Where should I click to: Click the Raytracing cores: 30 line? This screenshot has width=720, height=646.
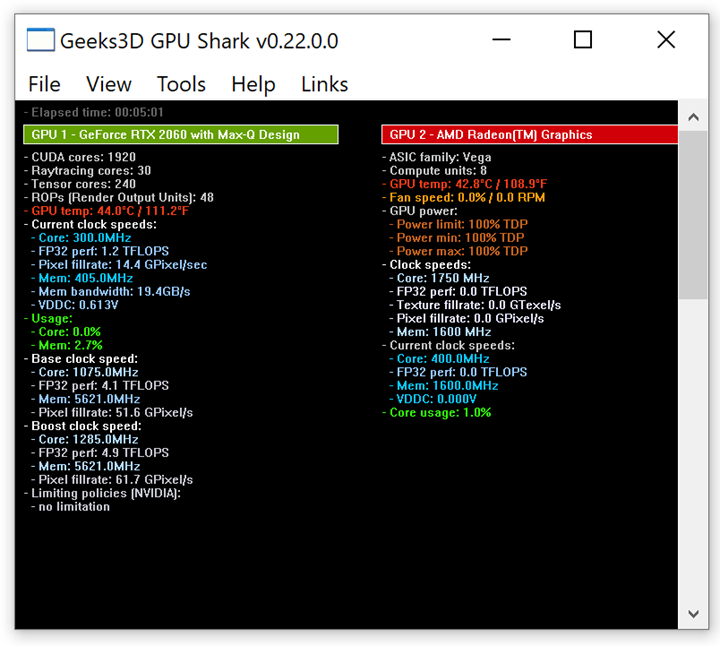pos(87,170)
